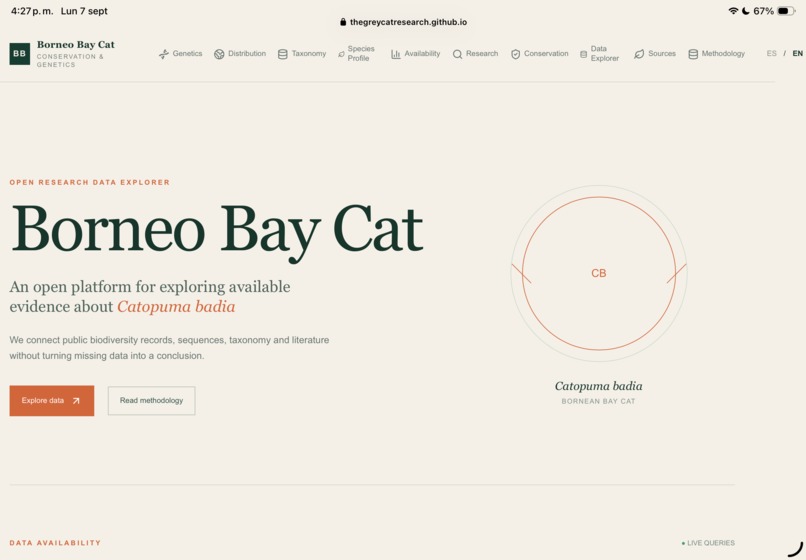The width and height of the screenshot is (806, 560).
Task: Click the DATA AVAILABILITY section label
Action: tap(55, 543)
